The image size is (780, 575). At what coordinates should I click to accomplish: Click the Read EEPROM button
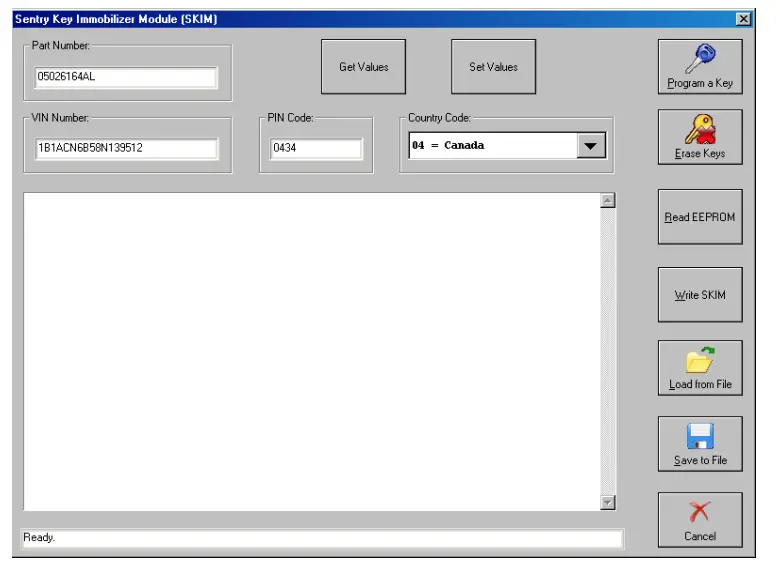point(700,217)
